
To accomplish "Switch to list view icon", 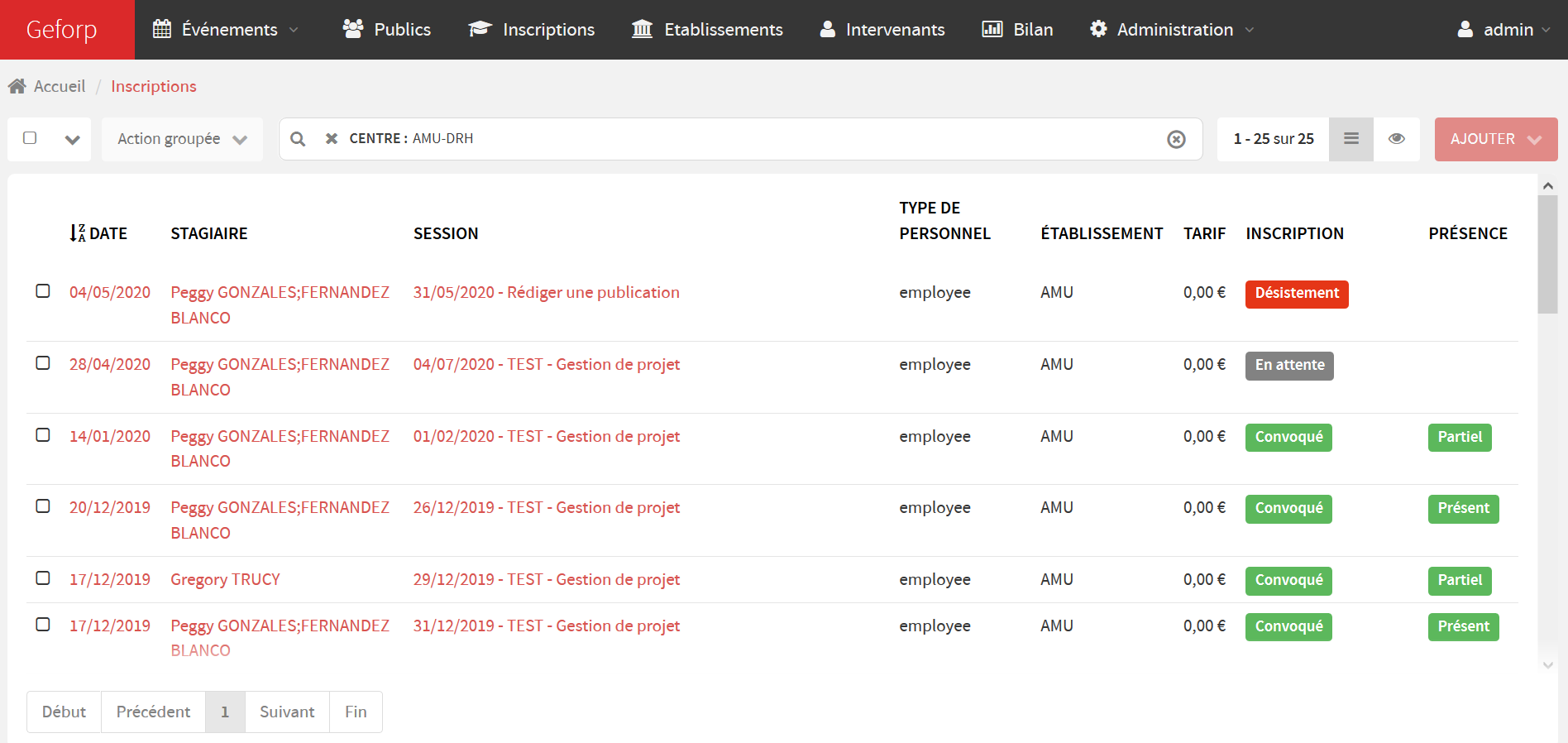I will [1350, 139].
